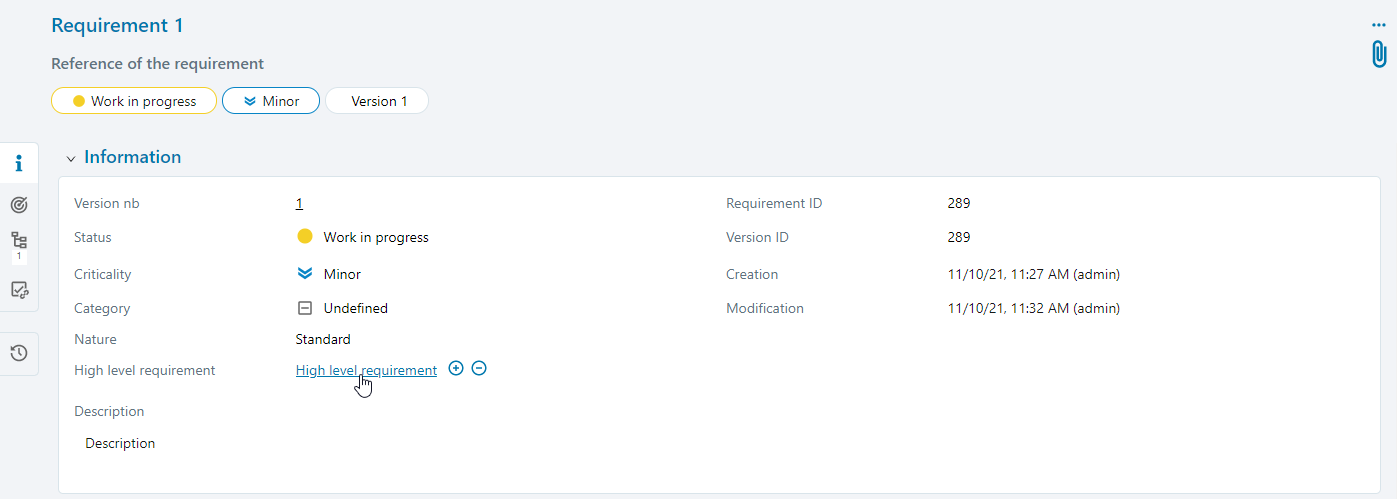This screenshot has height=499, width=1397.
Task: Open the coverage target icon in sidebar
Action: (19, 205)
